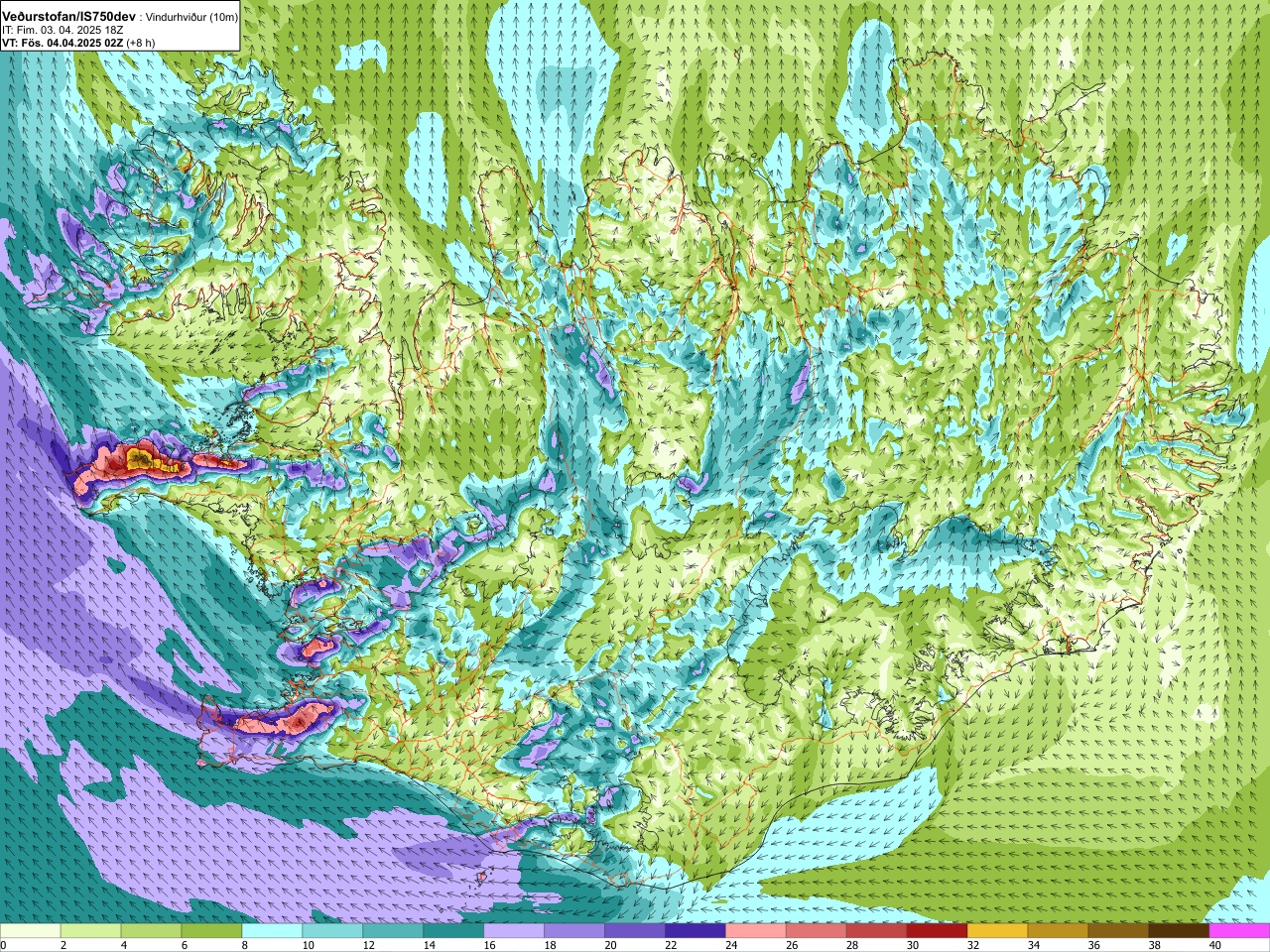Select the light lavender 16–18 legend swatch
Screen dimensions: 1270x952
514,931
